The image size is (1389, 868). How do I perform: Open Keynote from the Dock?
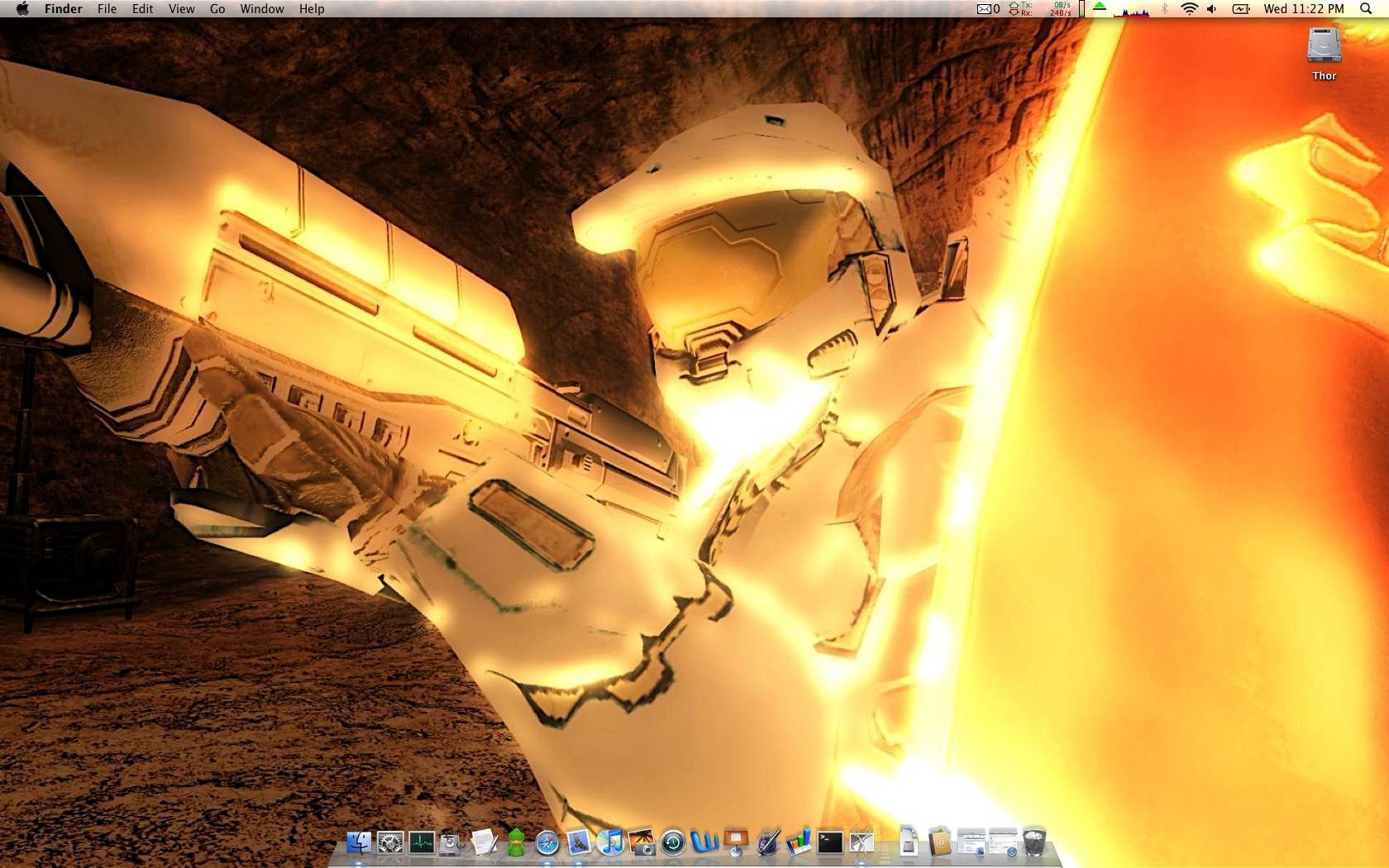coord(736,842)
